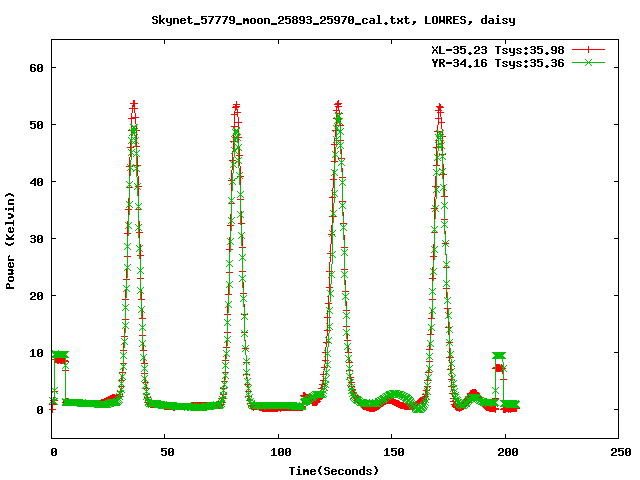Select the YR-34.16 Tsys:35.36 legend label
The height and width of the screenshot is (480, 640).
pos(498,63)
